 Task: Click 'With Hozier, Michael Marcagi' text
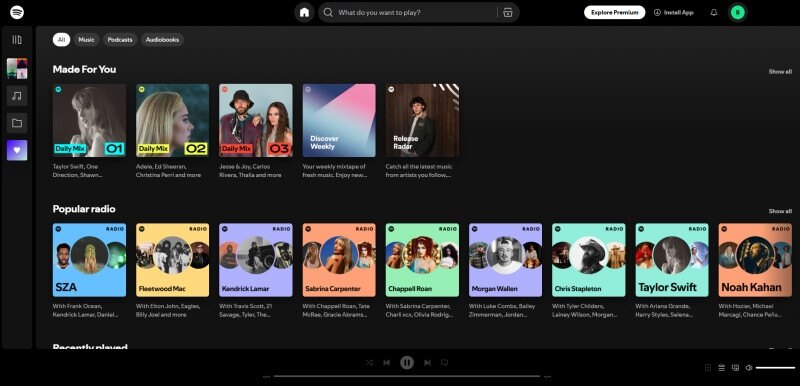[x=750, y=311]
